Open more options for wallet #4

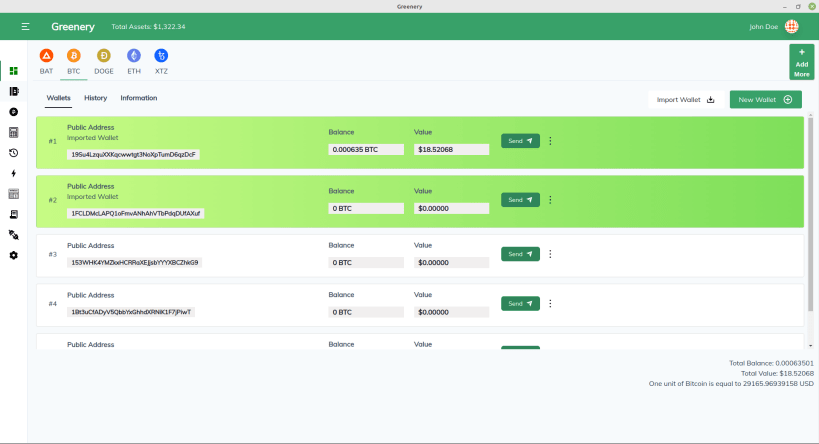[550, 303]
